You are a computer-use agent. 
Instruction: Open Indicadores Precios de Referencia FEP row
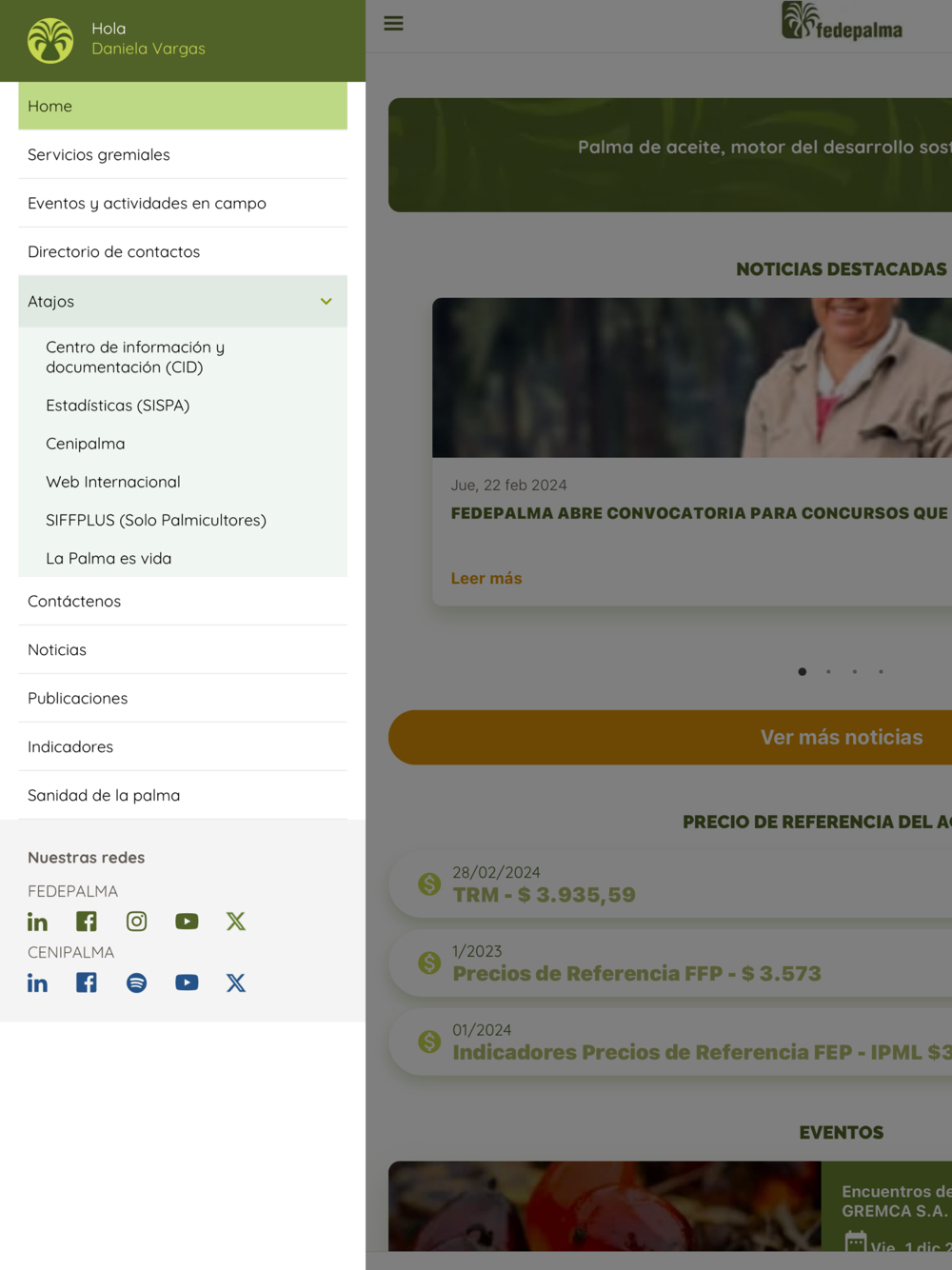tap(670, 1042)
